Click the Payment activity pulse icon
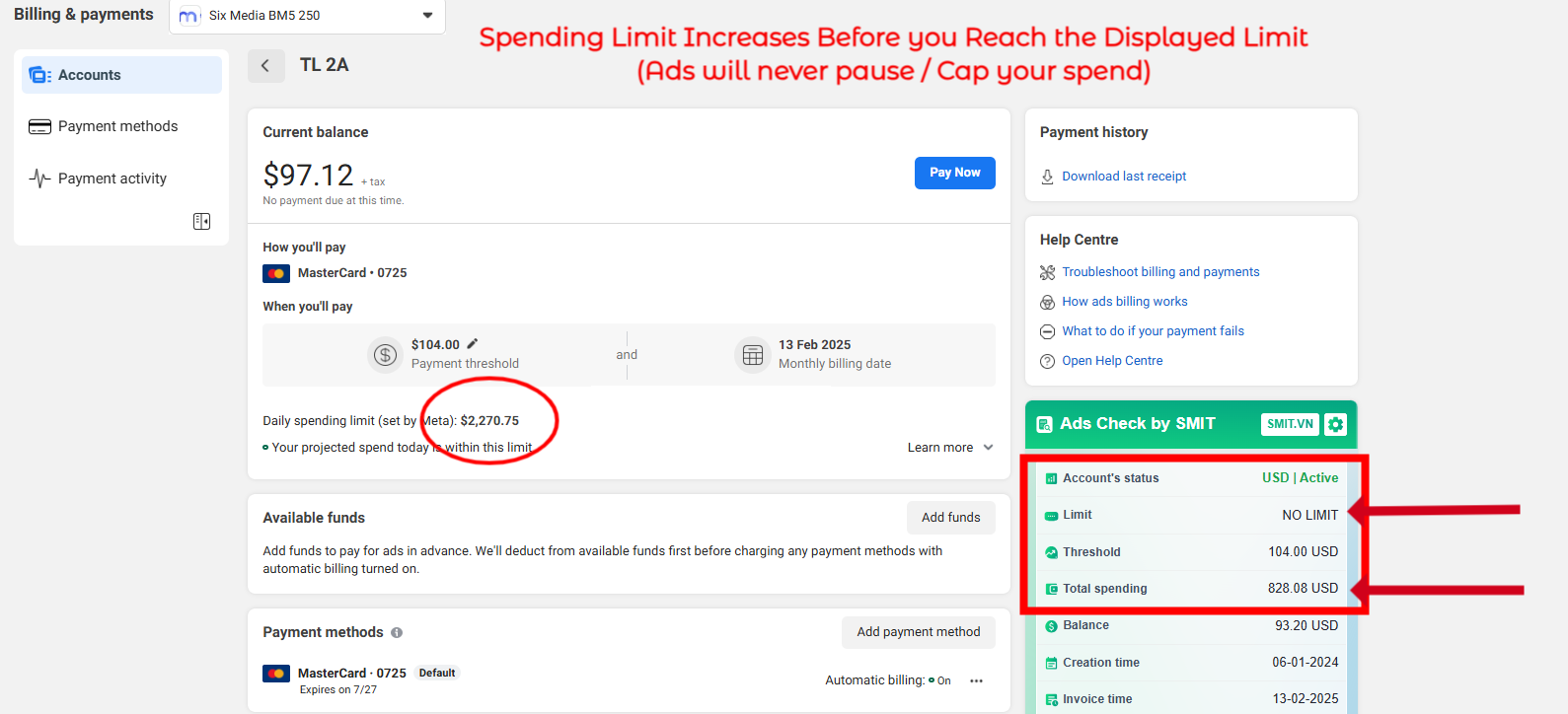Image resolution: width=1568 pixels, height=714 pixels. pos(39,178)
